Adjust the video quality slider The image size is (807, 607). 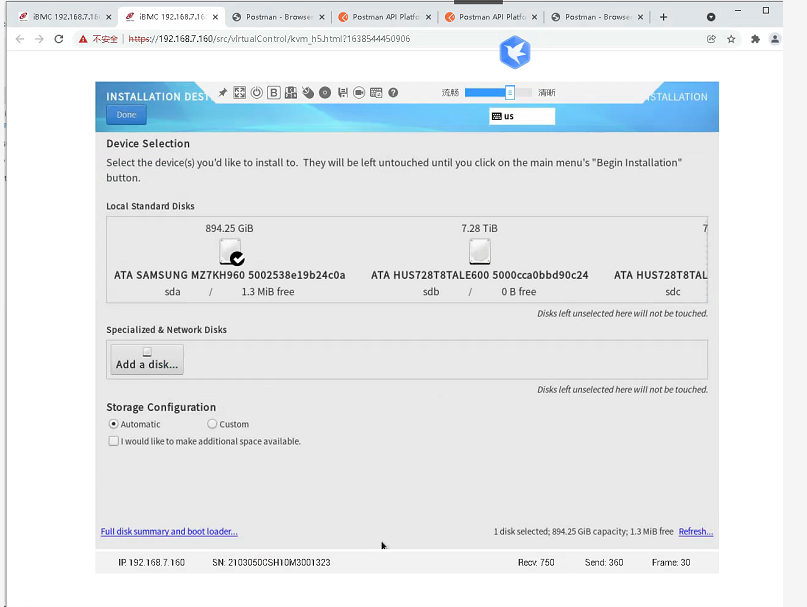[x=509, y=93]
